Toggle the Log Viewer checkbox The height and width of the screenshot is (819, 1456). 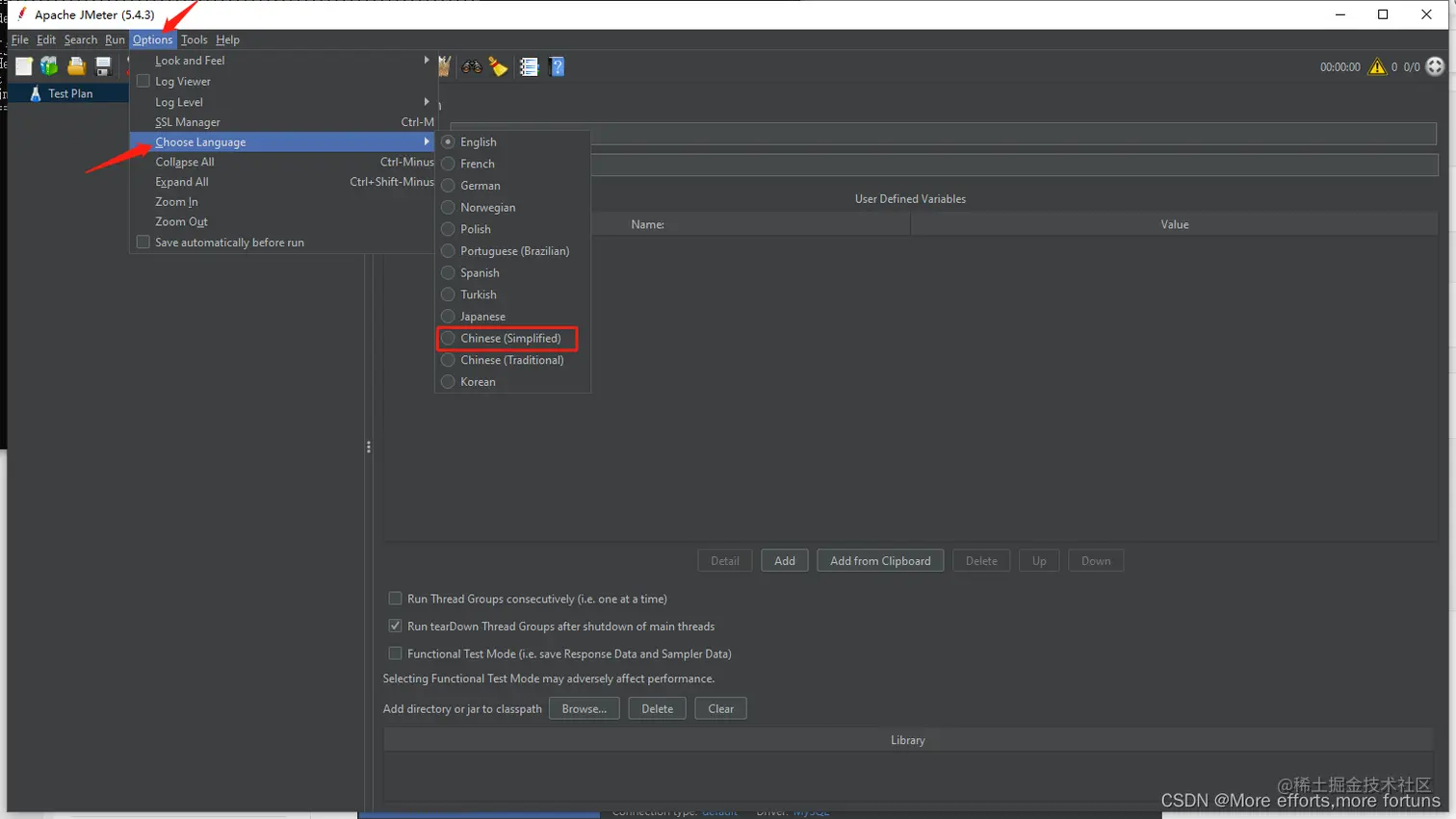pyautogui.click(x=143, y=81)
